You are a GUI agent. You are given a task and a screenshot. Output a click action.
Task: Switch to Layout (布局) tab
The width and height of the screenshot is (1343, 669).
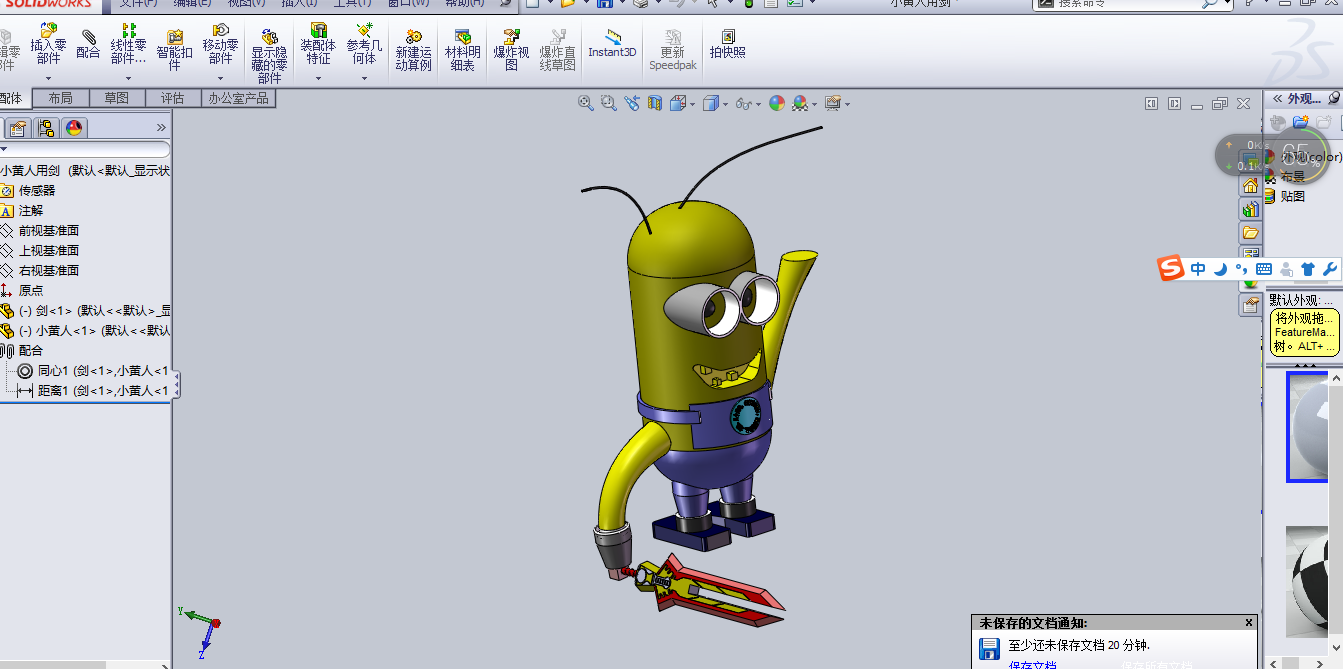coord(60,98)
